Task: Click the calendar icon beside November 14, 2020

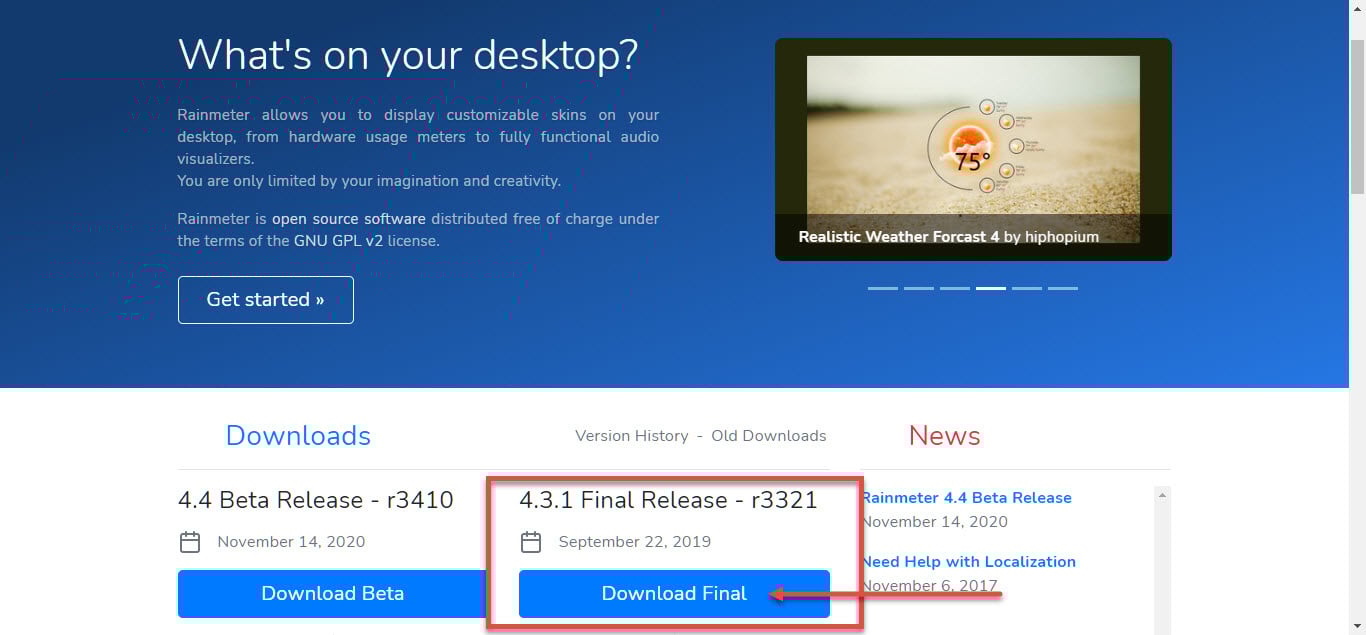Action: pyautogui.click(x=190, y=542)
